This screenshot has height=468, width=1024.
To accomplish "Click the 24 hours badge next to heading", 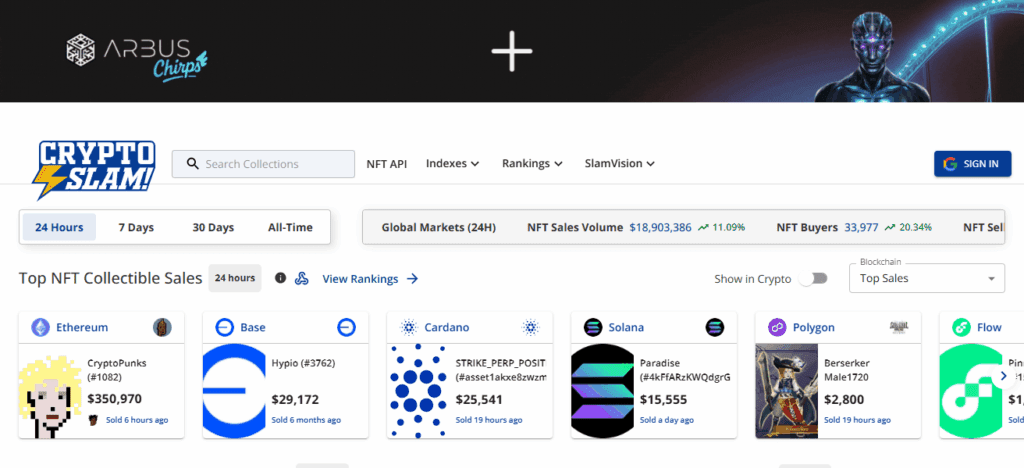I will click(235, 278).
